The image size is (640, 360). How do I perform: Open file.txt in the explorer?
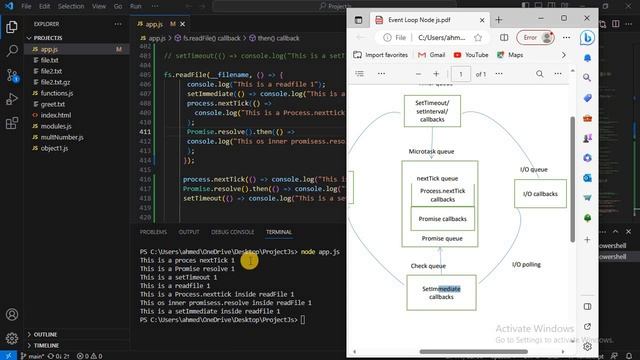49,60
